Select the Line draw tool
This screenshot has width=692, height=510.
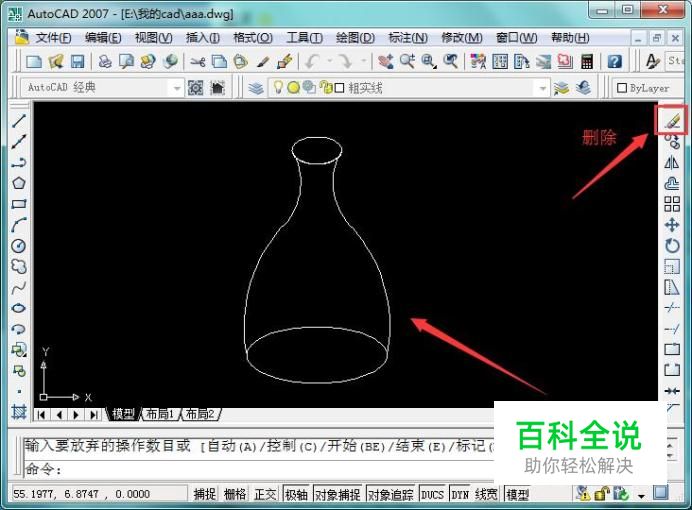coord(19,120)
